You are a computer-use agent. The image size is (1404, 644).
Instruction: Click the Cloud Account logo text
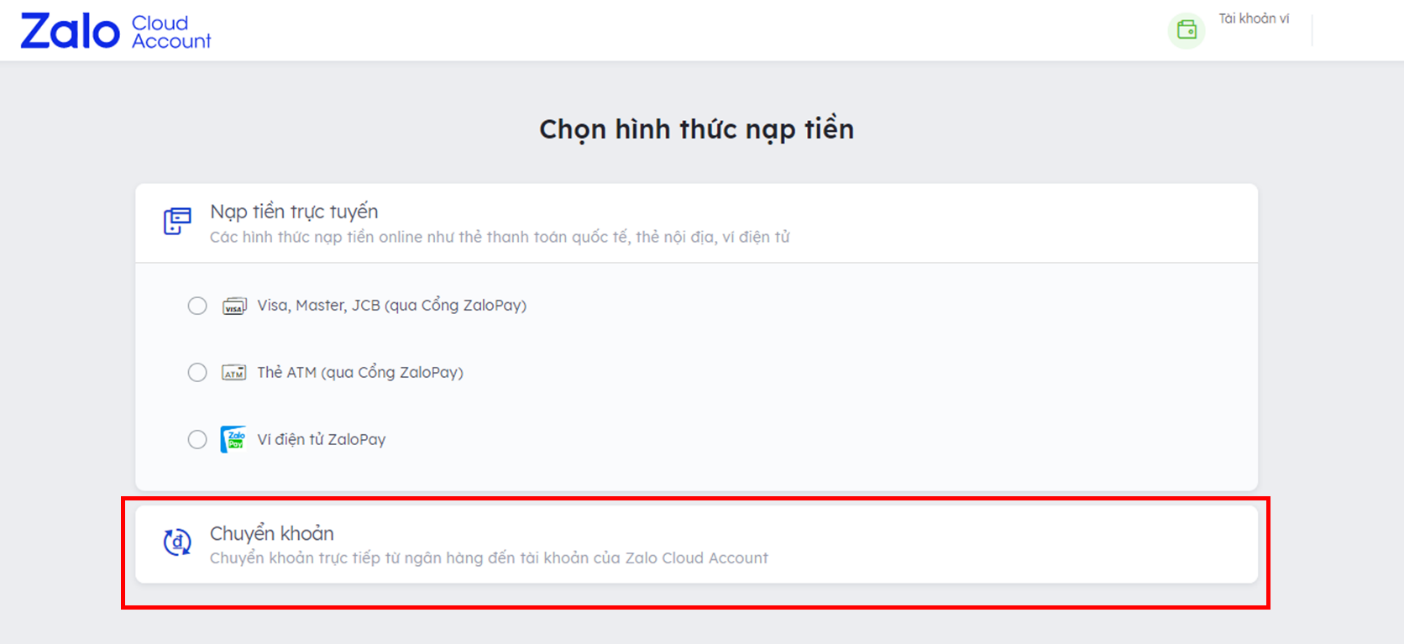[x=171, y=32]
